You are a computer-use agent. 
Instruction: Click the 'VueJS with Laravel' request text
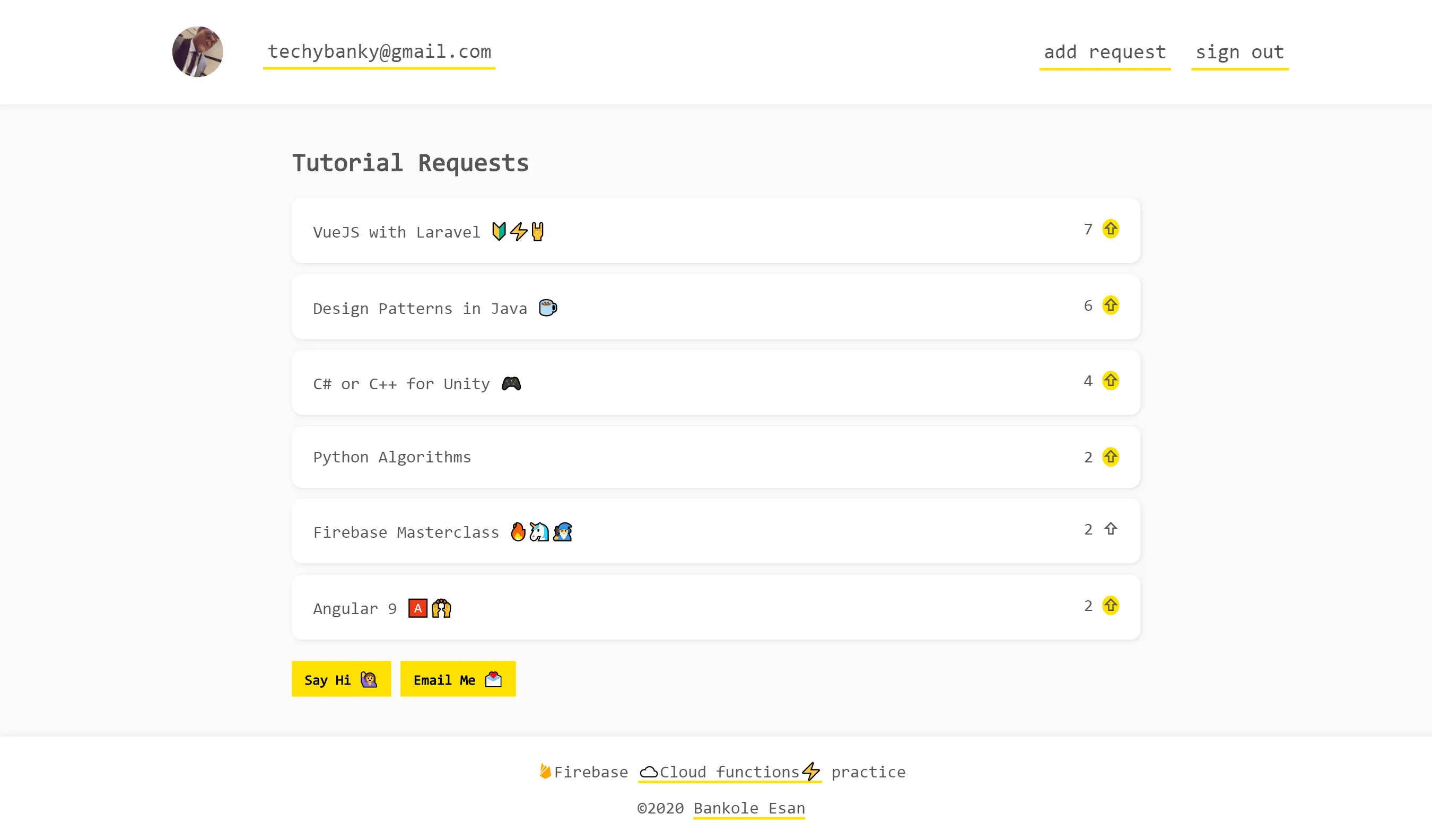397,232
